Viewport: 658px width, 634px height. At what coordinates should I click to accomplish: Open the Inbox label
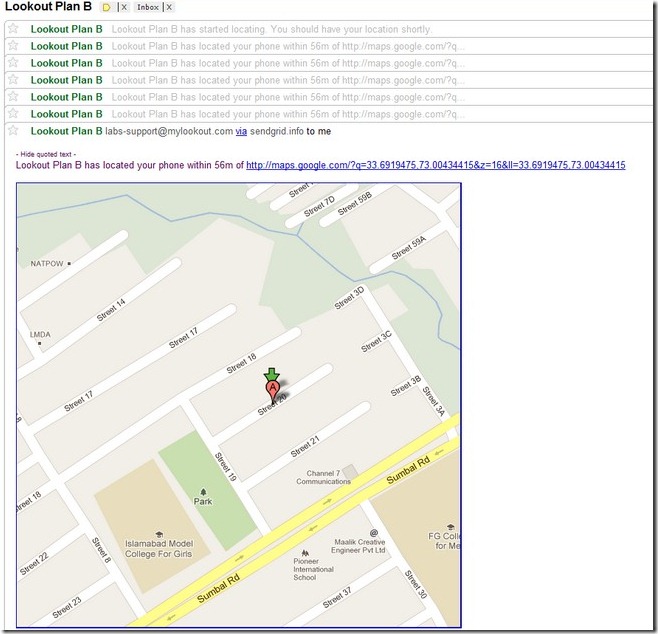[148, 7]
